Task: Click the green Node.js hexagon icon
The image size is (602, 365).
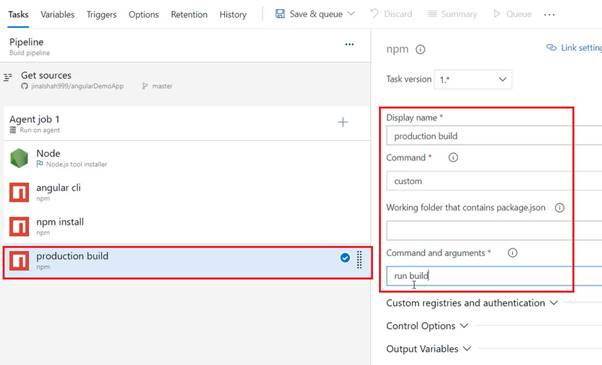Action: click(19, 158)
